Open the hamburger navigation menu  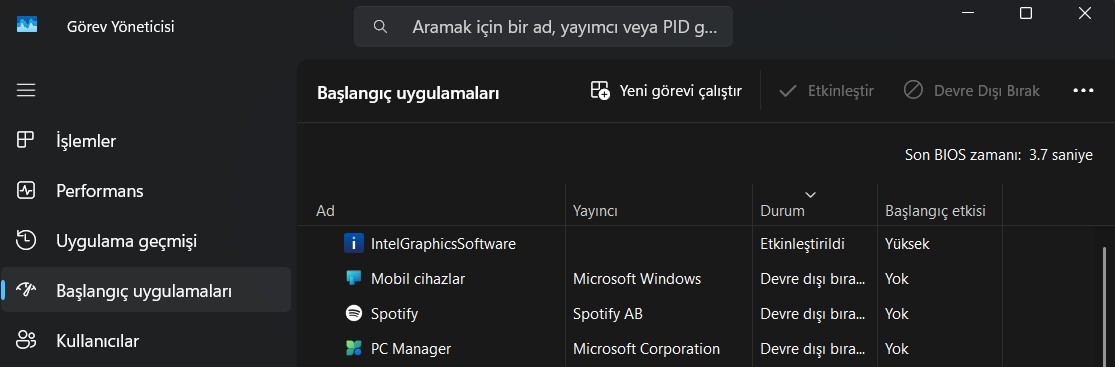click(26, 90)
